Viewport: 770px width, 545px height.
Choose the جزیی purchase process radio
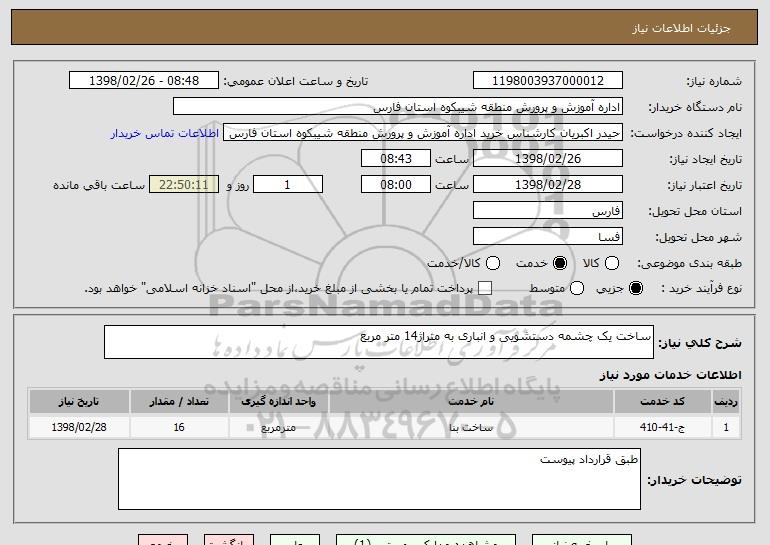(635, 288)
